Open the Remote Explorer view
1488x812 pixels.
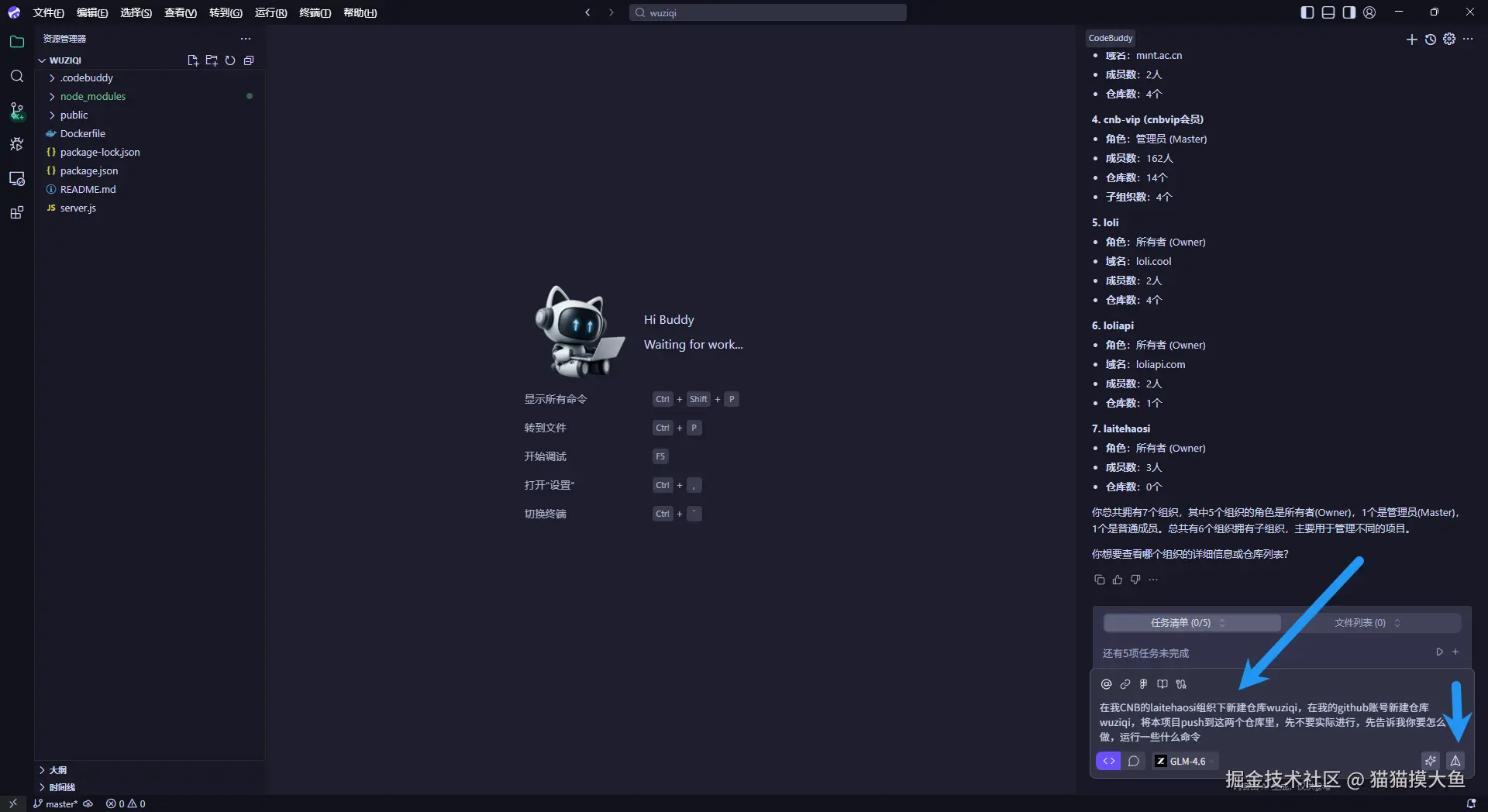(x=17, y=178)
